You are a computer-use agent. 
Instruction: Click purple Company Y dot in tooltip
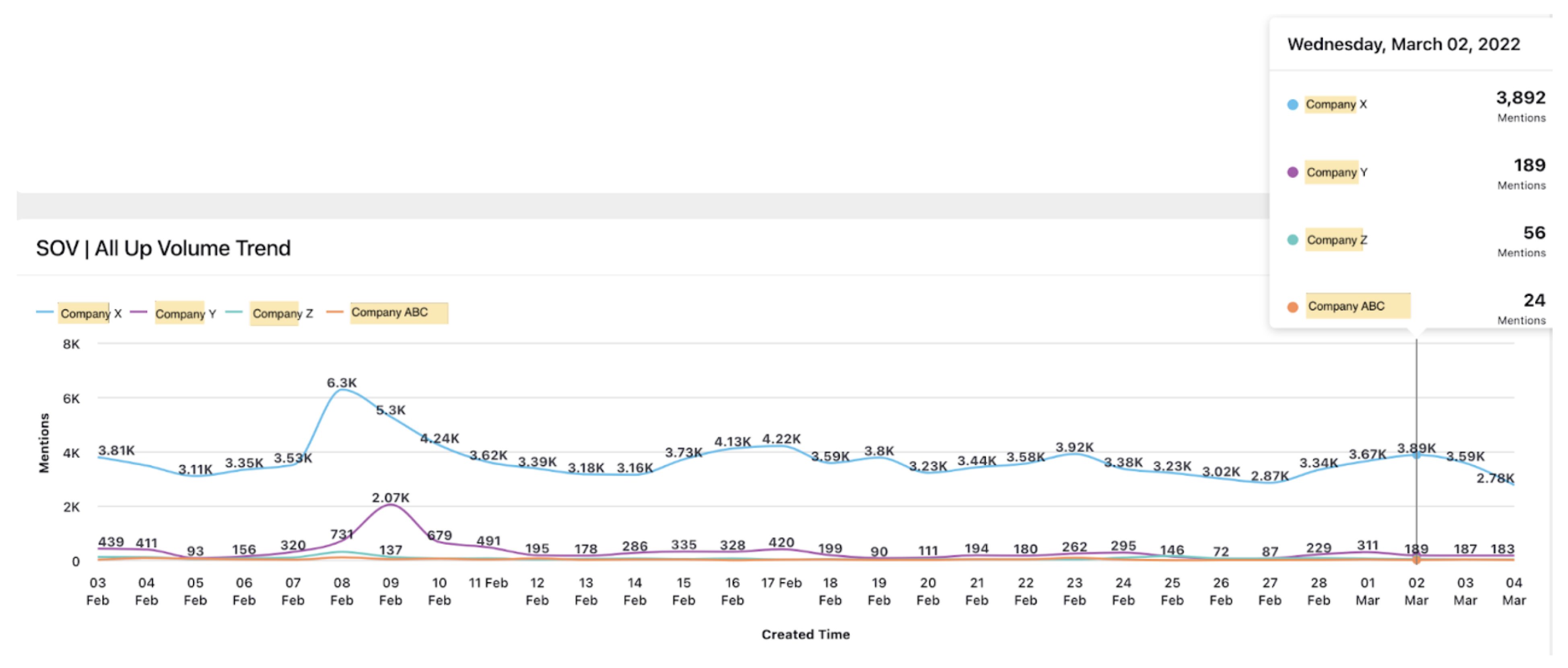(1292, 172)
